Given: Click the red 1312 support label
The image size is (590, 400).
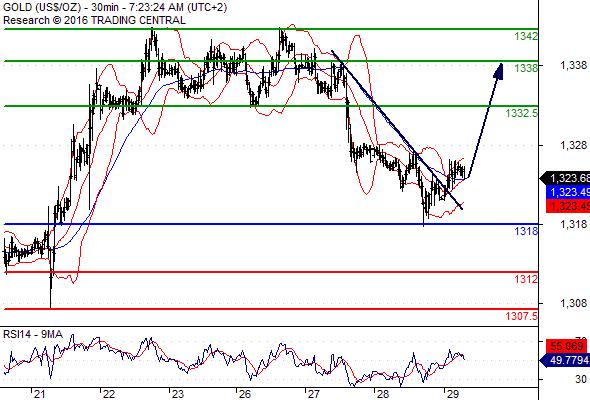Looking at the screenshot, I should (x=526, y=279).
